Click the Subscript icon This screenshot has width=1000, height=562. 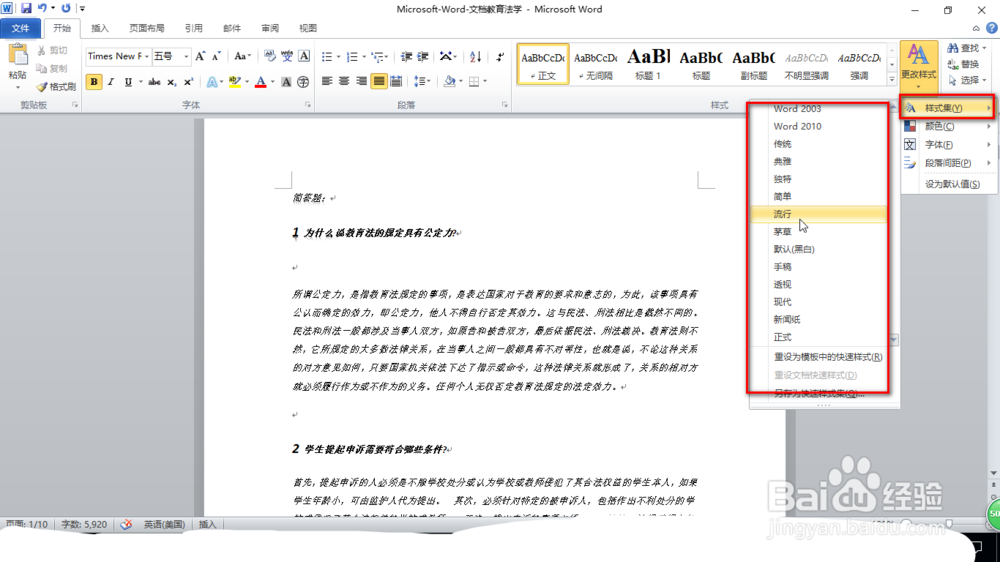tap(171, 82)
